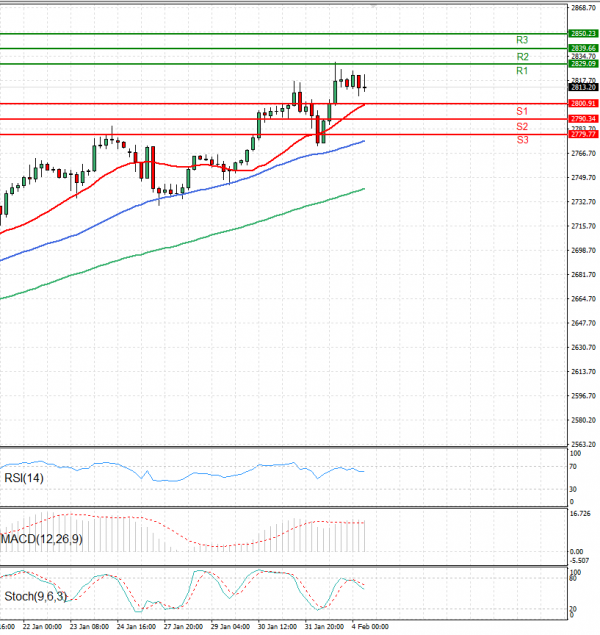
Task: Click the 2613.70 price axis value
Action: pos(583,371)
